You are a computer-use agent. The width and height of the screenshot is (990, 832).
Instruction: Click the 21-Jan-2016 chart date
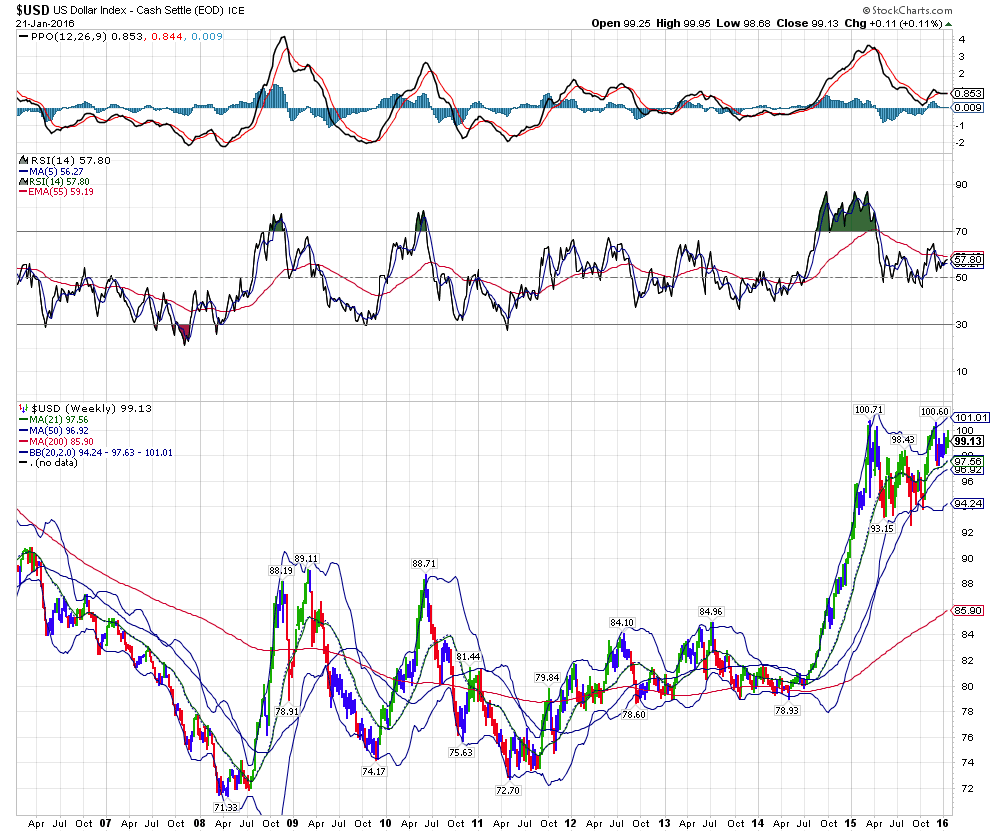[42, 22]
